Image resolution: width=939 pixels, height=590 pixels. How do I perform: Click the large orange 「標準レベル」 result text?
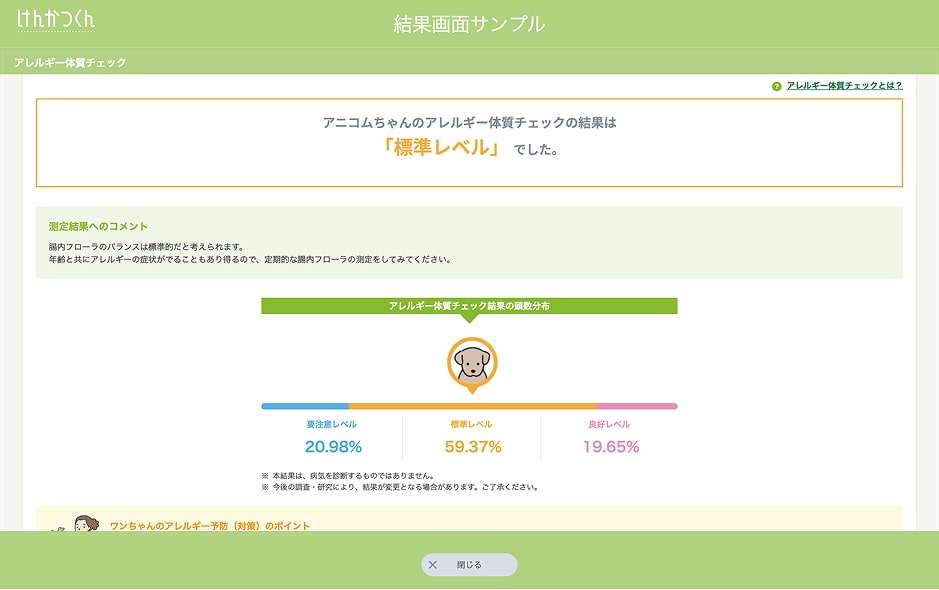(440, 149)
